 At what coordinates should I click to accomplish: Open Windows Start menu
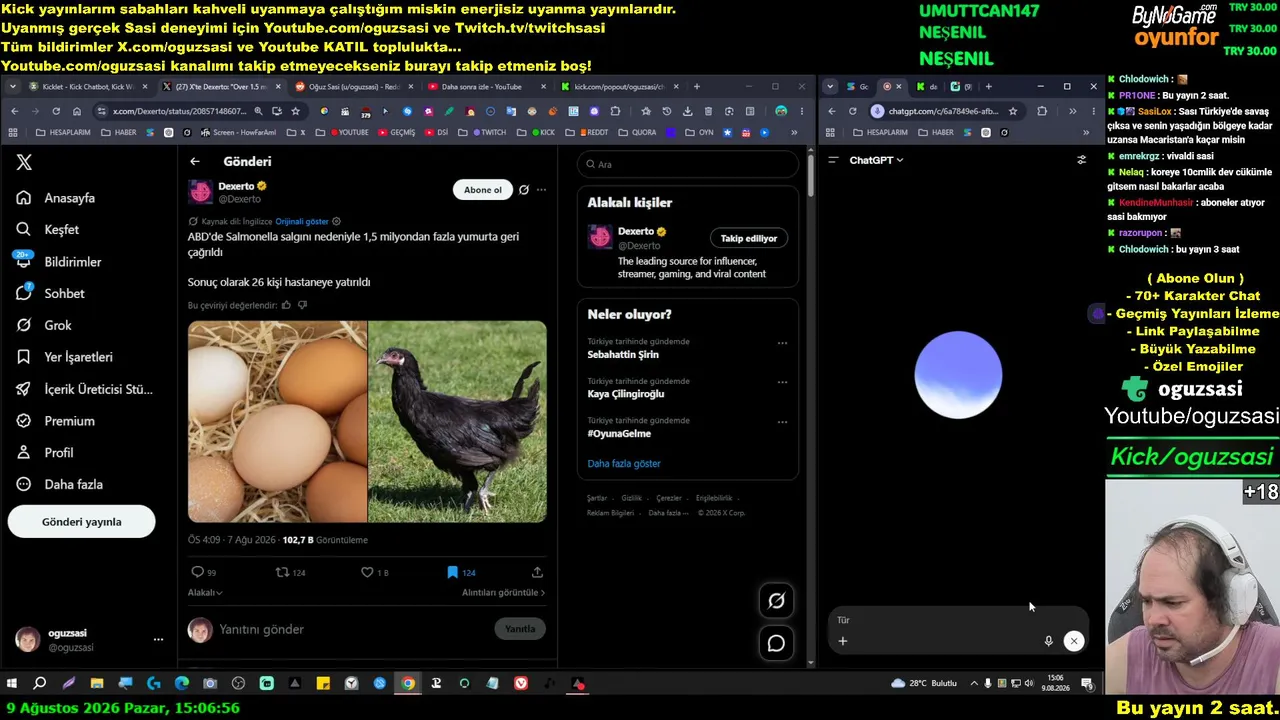(x=12, y=684)
